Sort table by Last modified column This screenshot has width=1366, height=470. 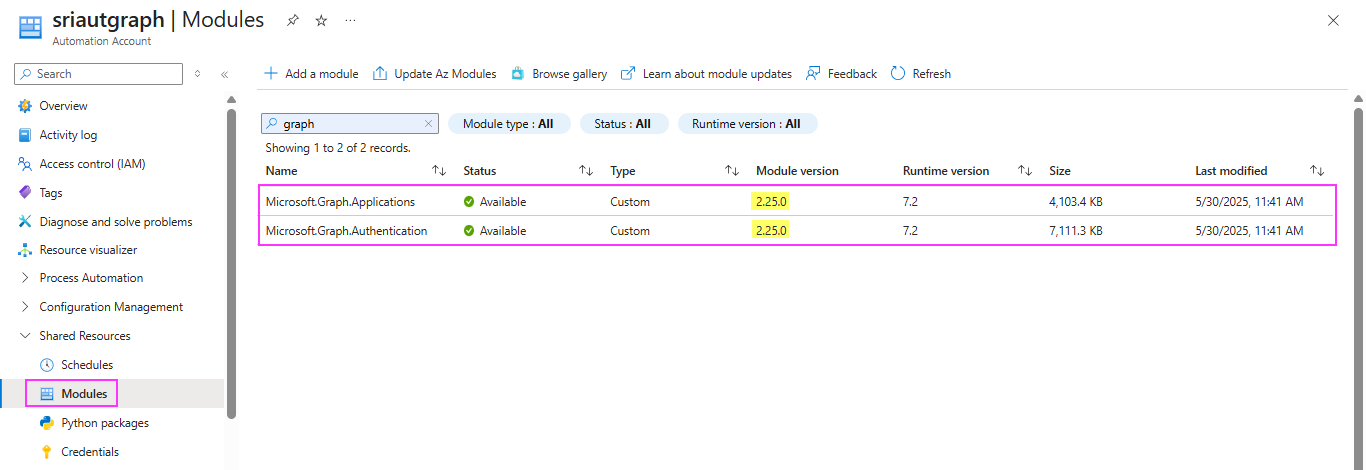pyautogui.click(x=1317, y=171)
